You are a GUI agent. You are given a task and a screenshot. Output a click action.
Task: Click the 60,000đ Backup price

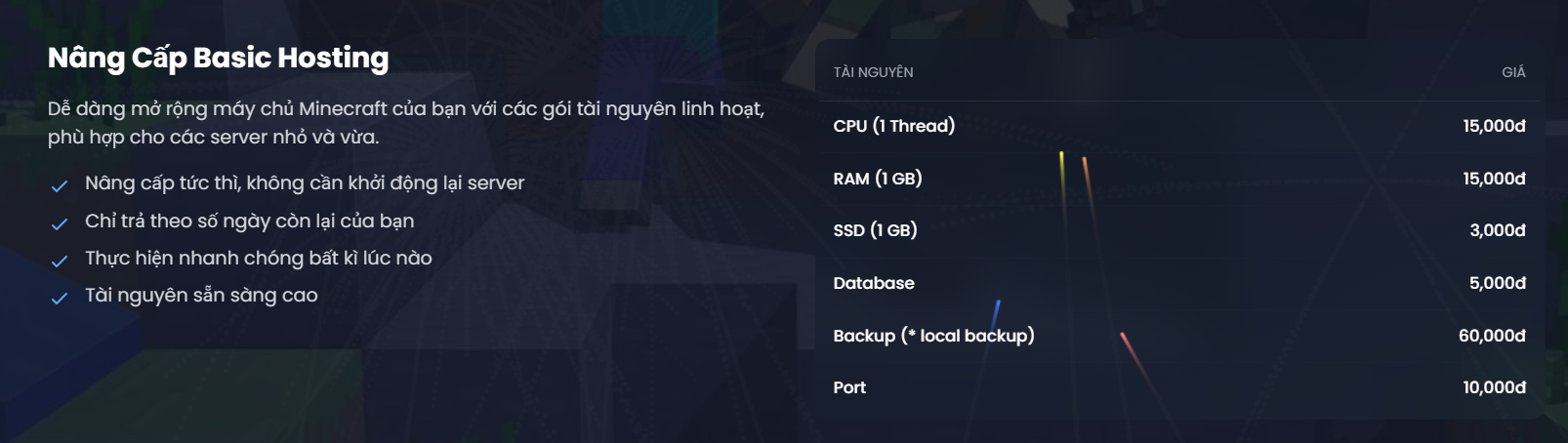tap(1491, 336)
